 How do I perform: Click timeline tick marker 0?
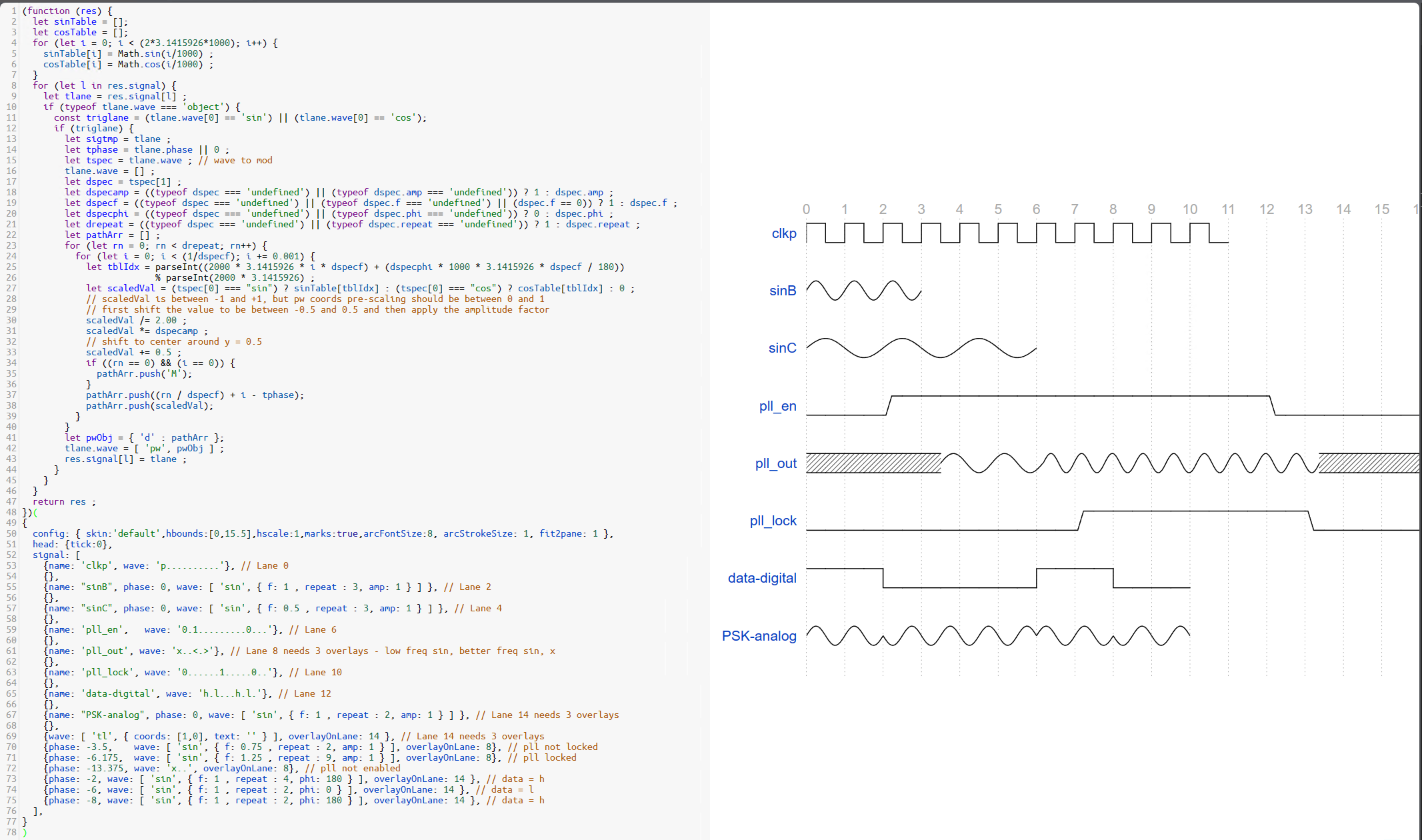[x=806, y=209]
